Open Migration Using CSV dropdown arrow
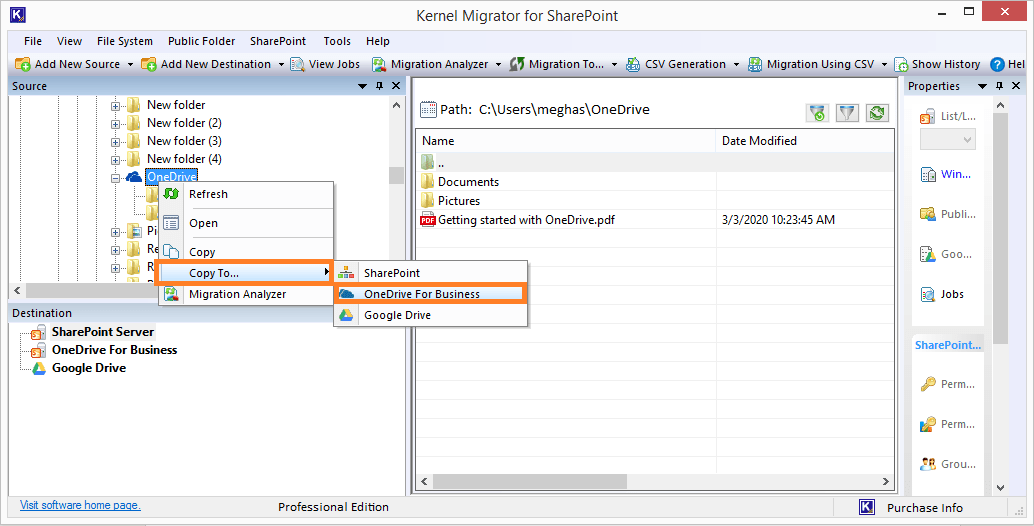The height and width of the screenshot is (526, 1034). tap(884, 65)
